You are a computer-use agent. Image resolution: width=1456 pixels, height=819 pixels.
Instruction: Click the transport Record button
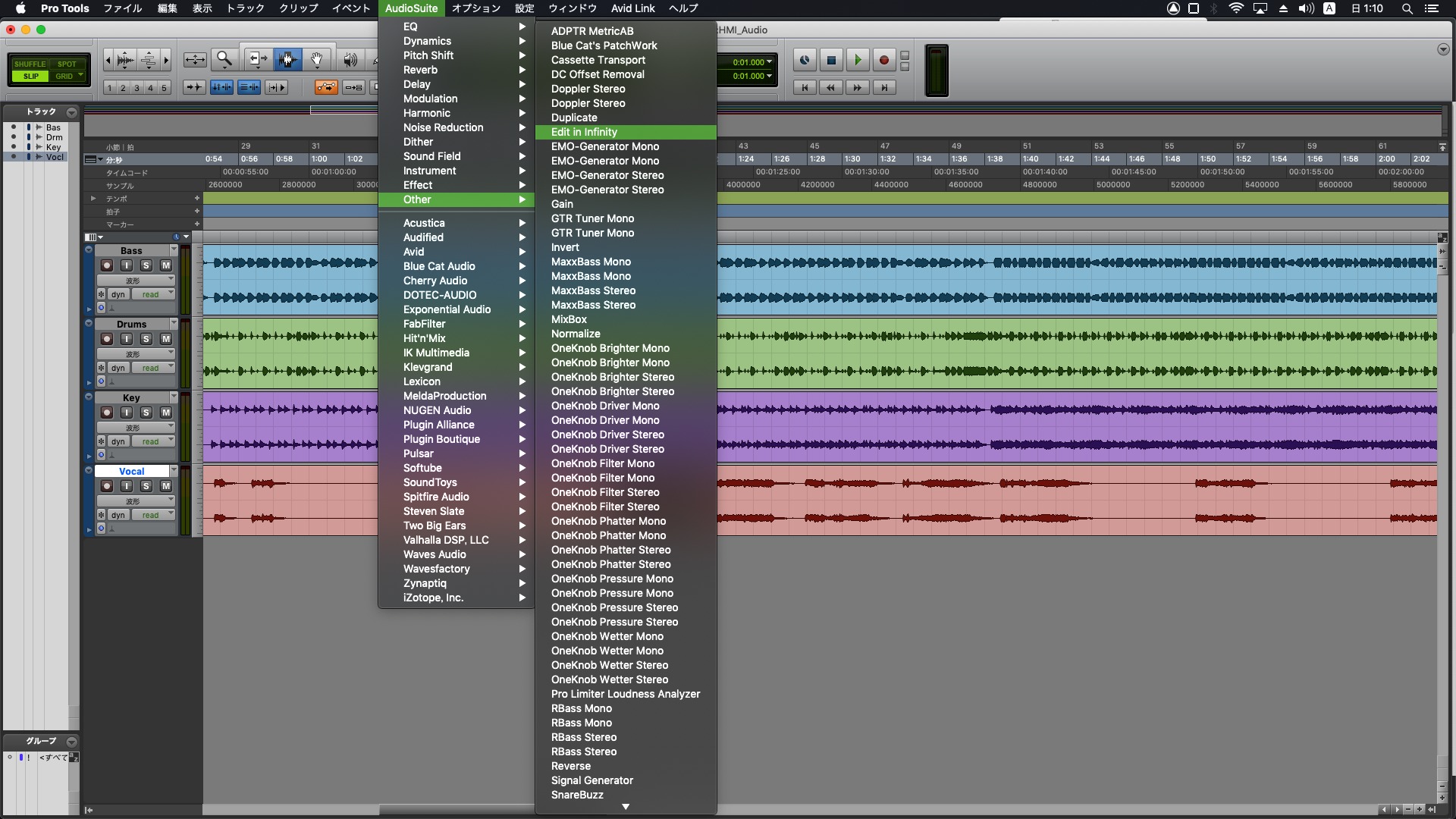[x=884, y=60]
